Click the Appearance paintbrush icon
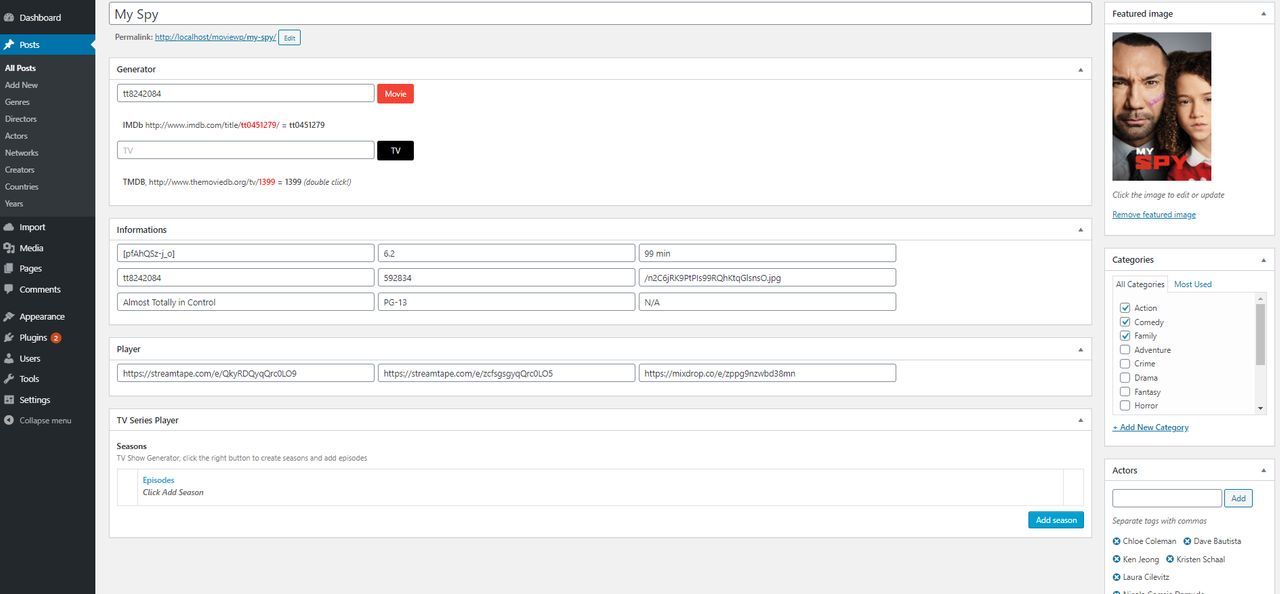 point(9,317)
